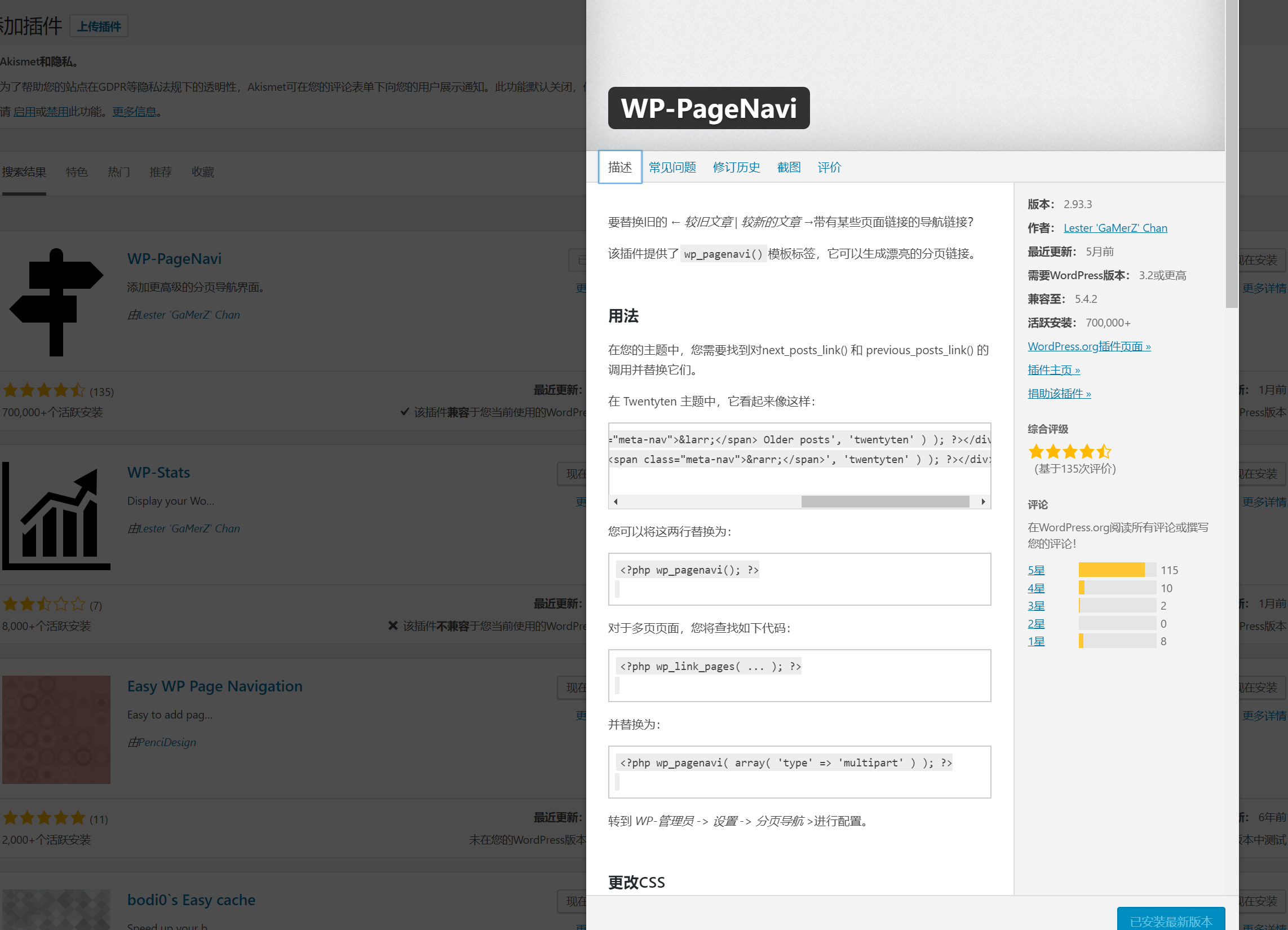Screen dimensions: 1288x930
Task: Click the 1星 rating bar
Action: (x=1117, y=641)
